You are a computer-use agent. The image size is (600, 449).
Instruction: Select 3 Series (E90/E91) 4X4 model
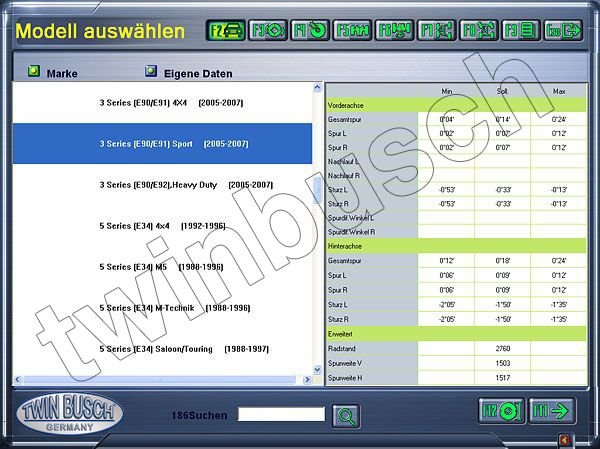tap(162, 103)
